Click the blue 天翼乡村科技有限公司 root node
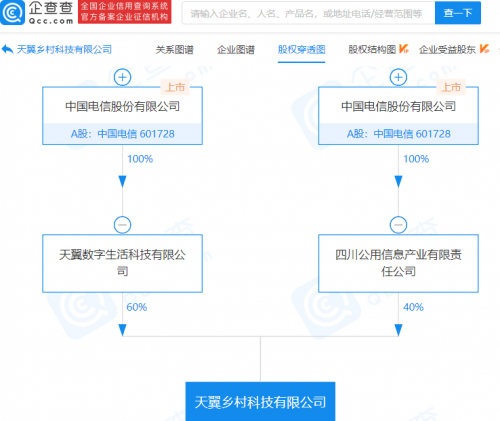 pyautogui.click(x=260, y=402)
